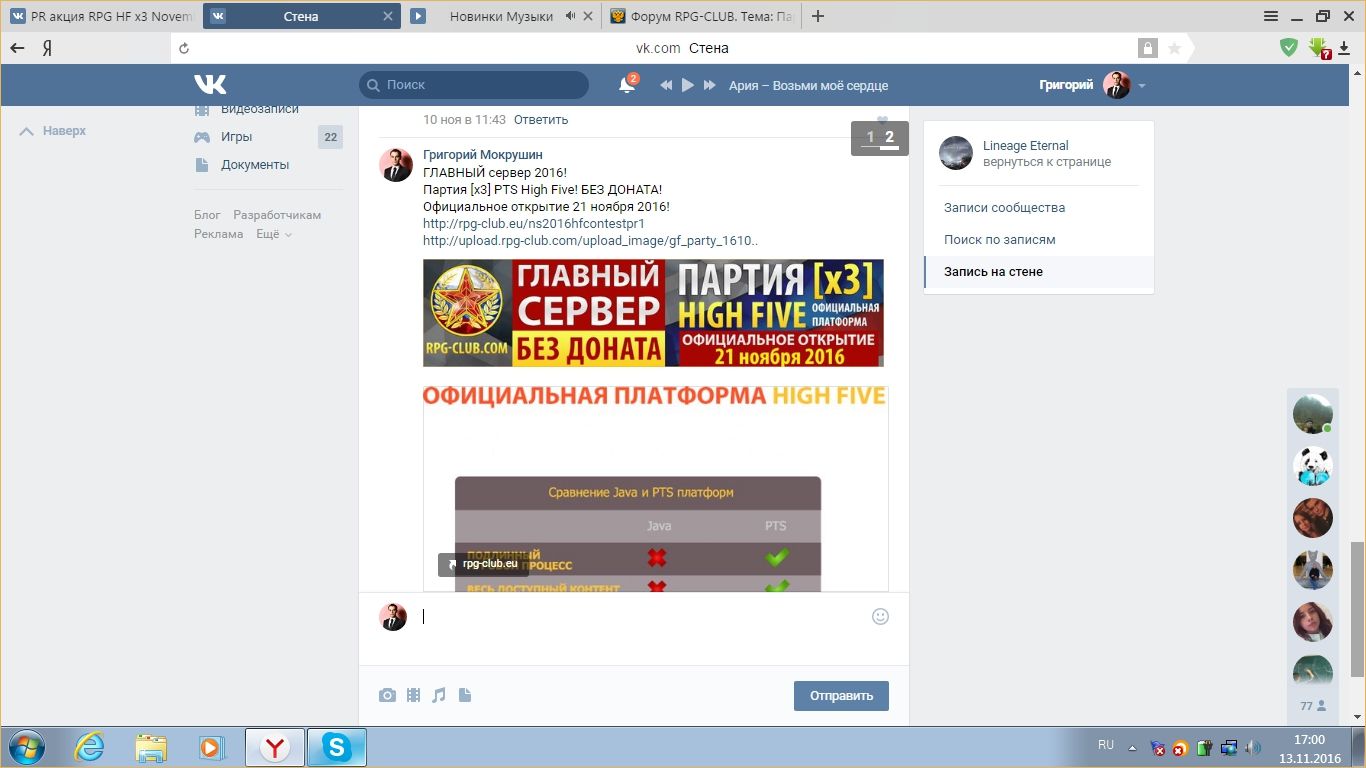Expand the Ещё menu in sidebar footer
Viewport: 1366px width, 768px height.
[x=274, y=234]
